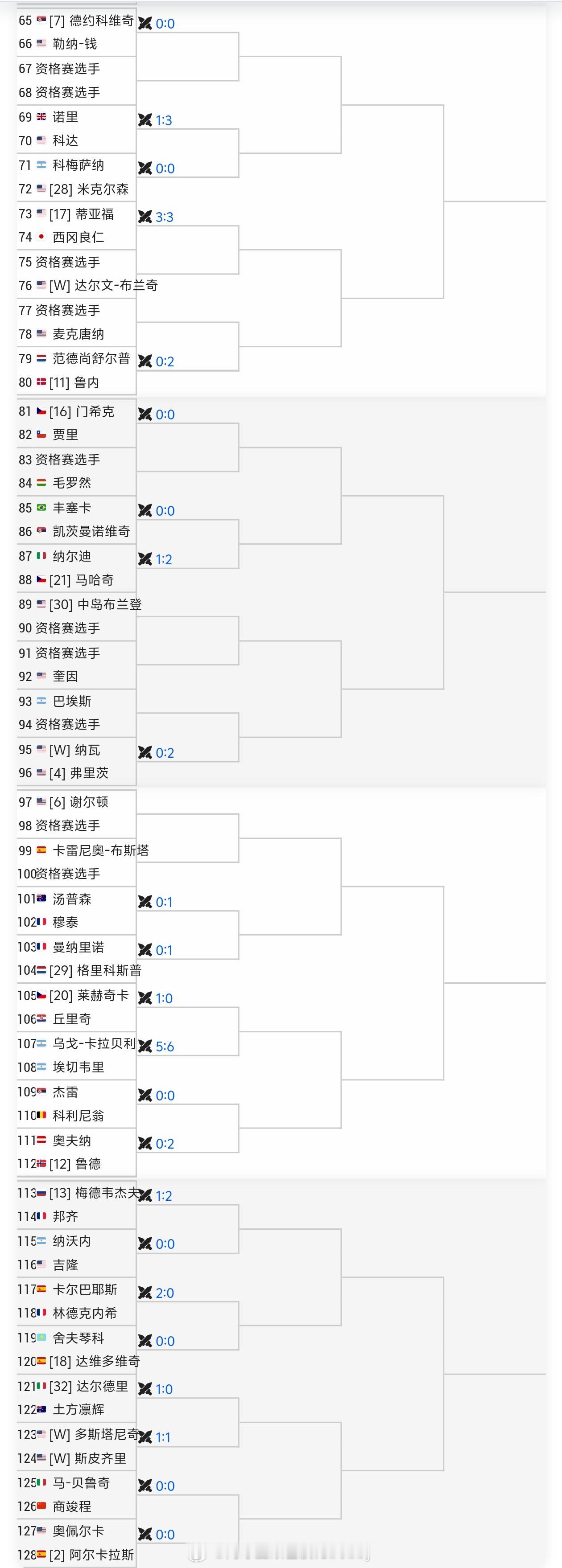Open the rackets icon next to the 1:1 score
562x1568 pixels.
click(x=145, y=1437)
